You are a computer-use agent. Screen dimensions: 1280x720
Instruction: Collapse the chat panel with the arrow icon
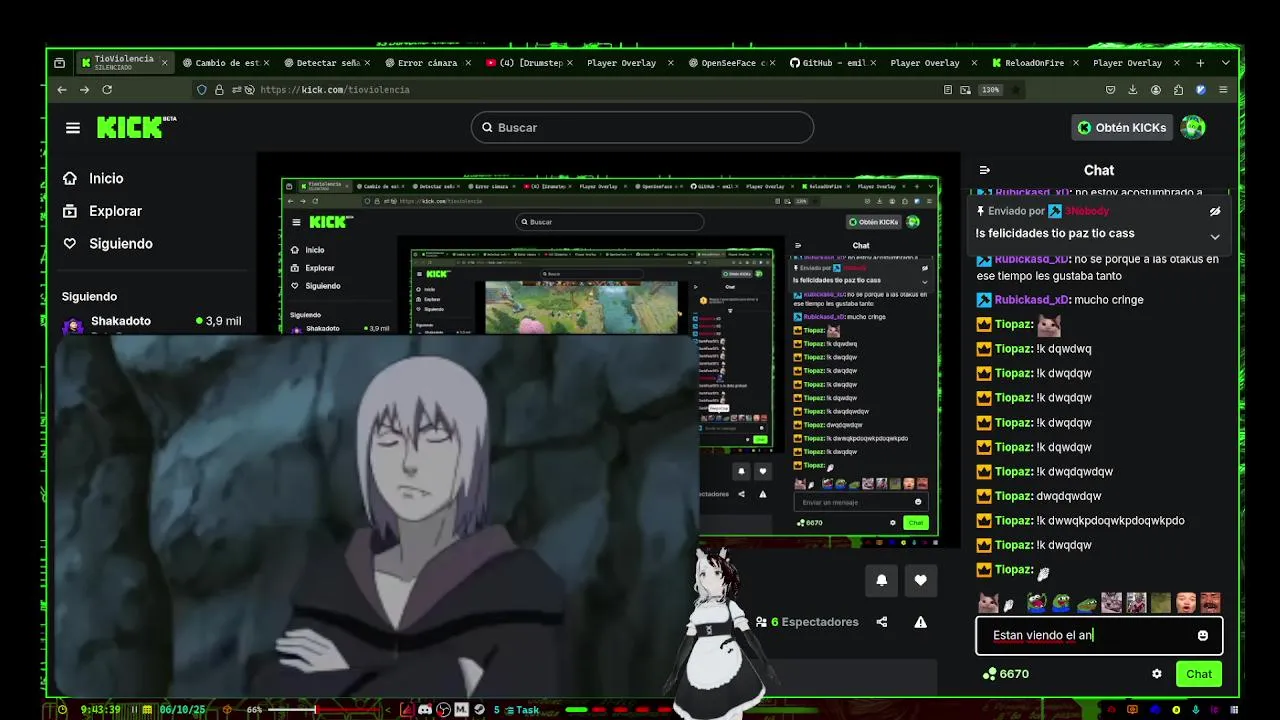(984, 170)
